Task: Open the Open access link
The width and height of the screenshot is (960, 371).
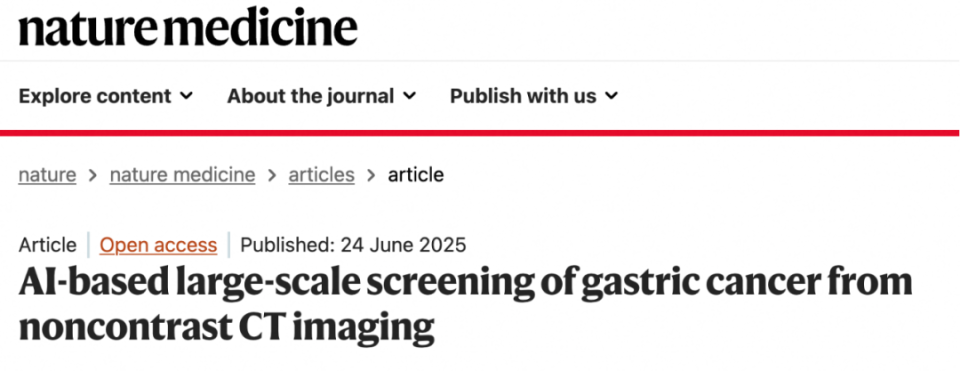Action: coord(158,245)
